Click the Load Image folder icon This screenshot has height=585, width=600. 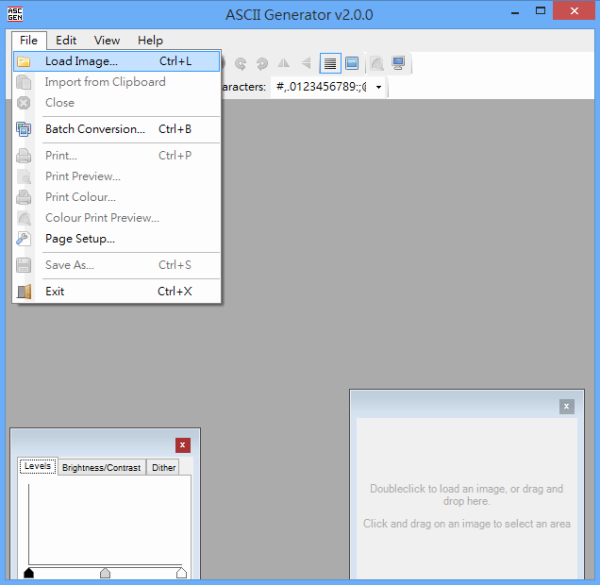[x=24, y=62]
